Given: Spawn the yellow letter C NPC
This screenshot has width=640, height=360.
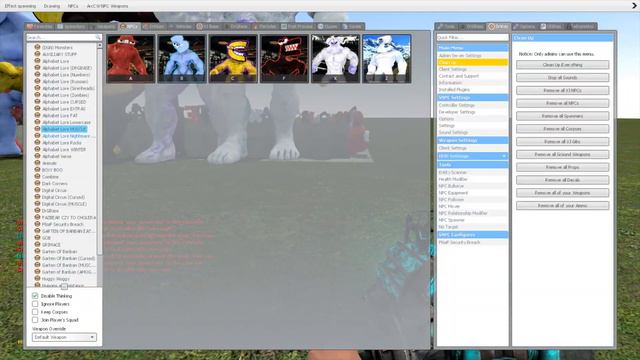Looking at the screenshot, I should click(233, 58).
